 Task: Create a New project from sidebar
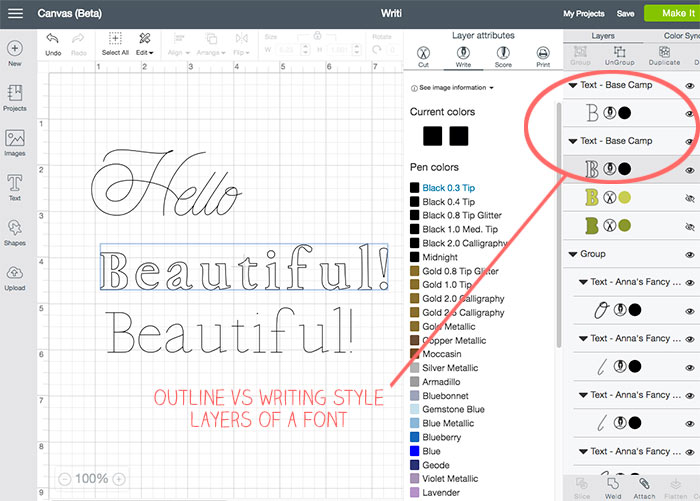[15, 53]
